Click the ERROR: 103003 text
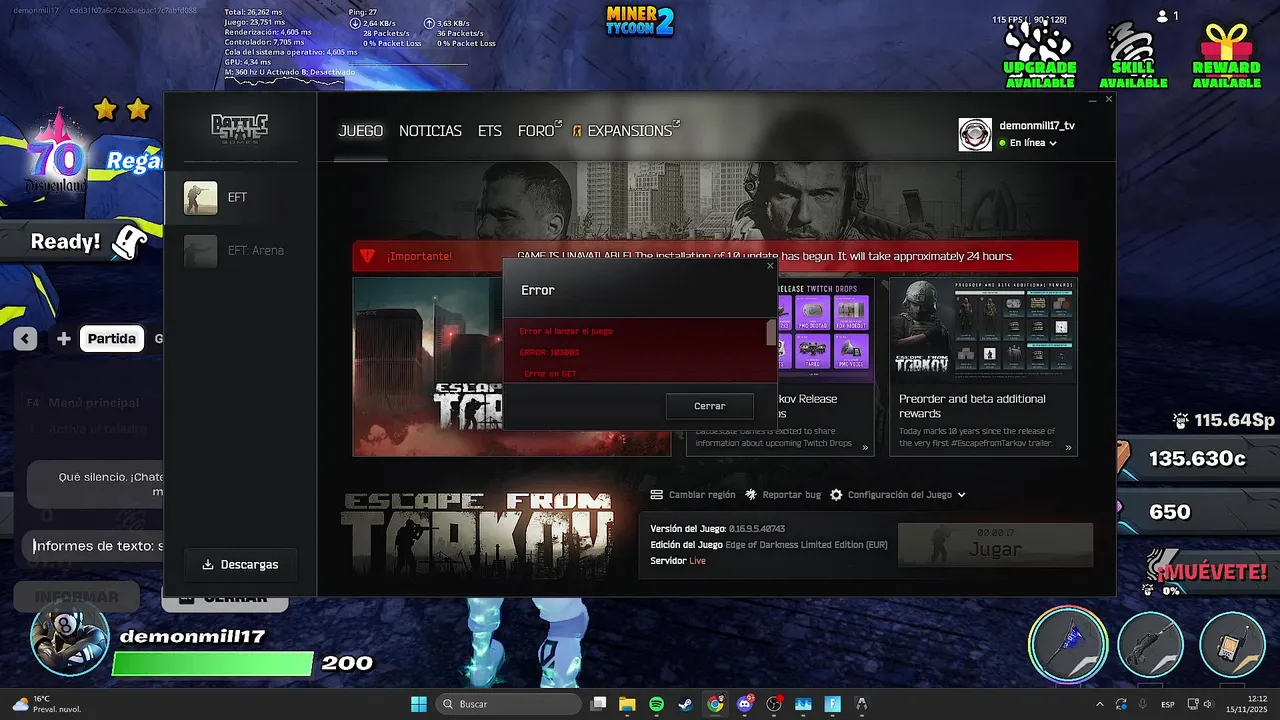The image size is (1280, 720). point(549,353)
